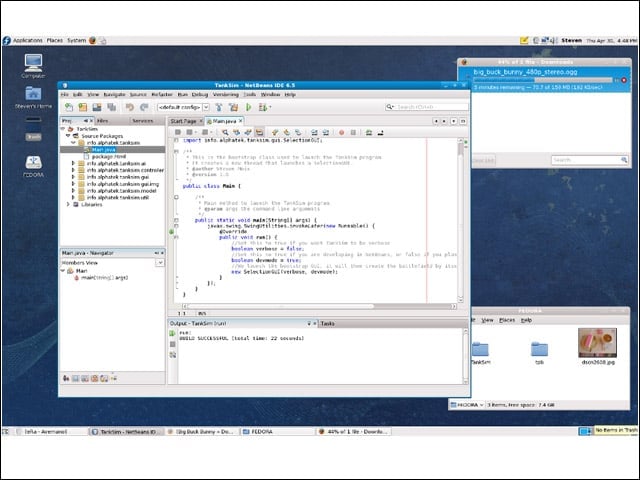
Task: Open the dscn2608.jpg thumbnail
Action: pos(597,342)
